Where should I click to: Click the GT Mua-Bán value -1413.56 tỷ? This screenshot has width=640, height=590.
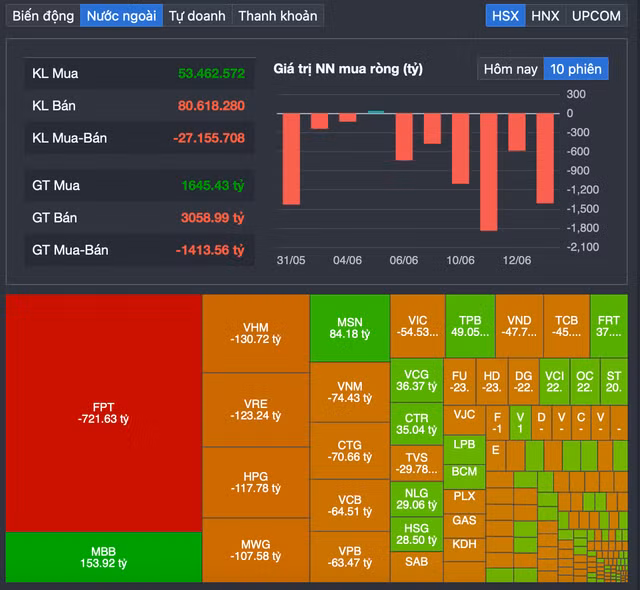210,250
